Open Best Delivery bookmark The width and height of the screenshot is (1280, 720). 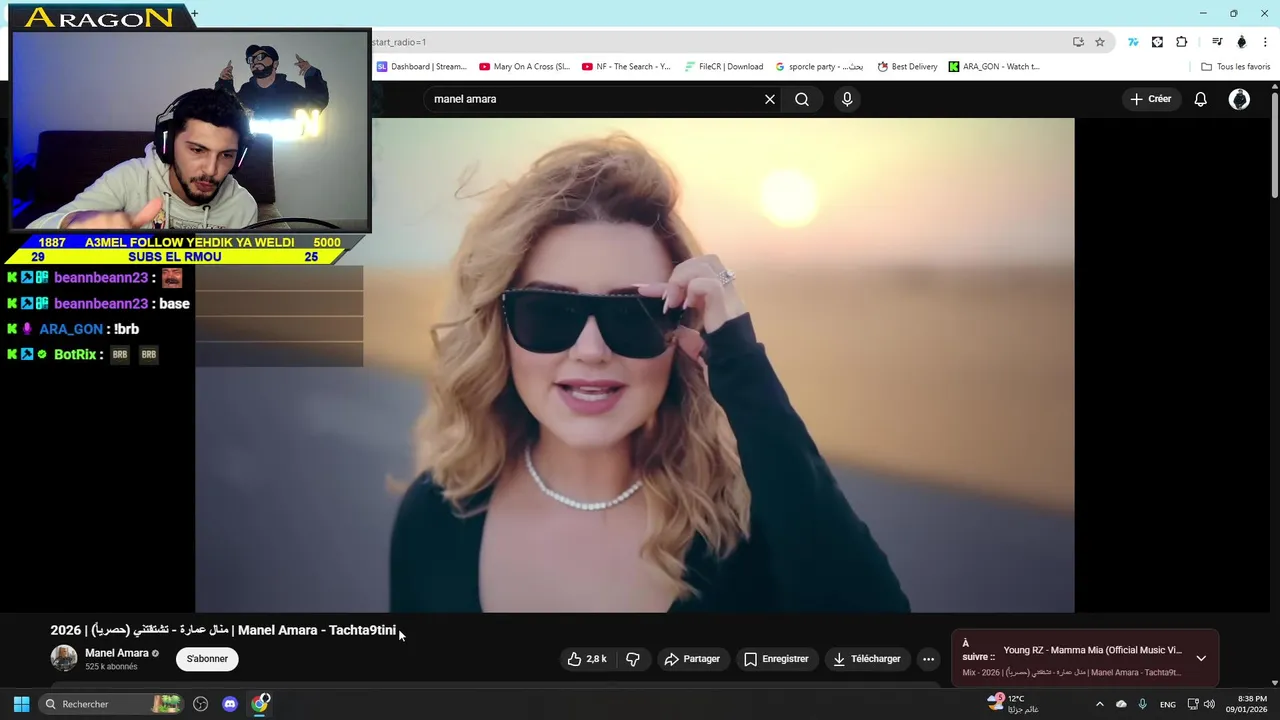tap(907, 67)
